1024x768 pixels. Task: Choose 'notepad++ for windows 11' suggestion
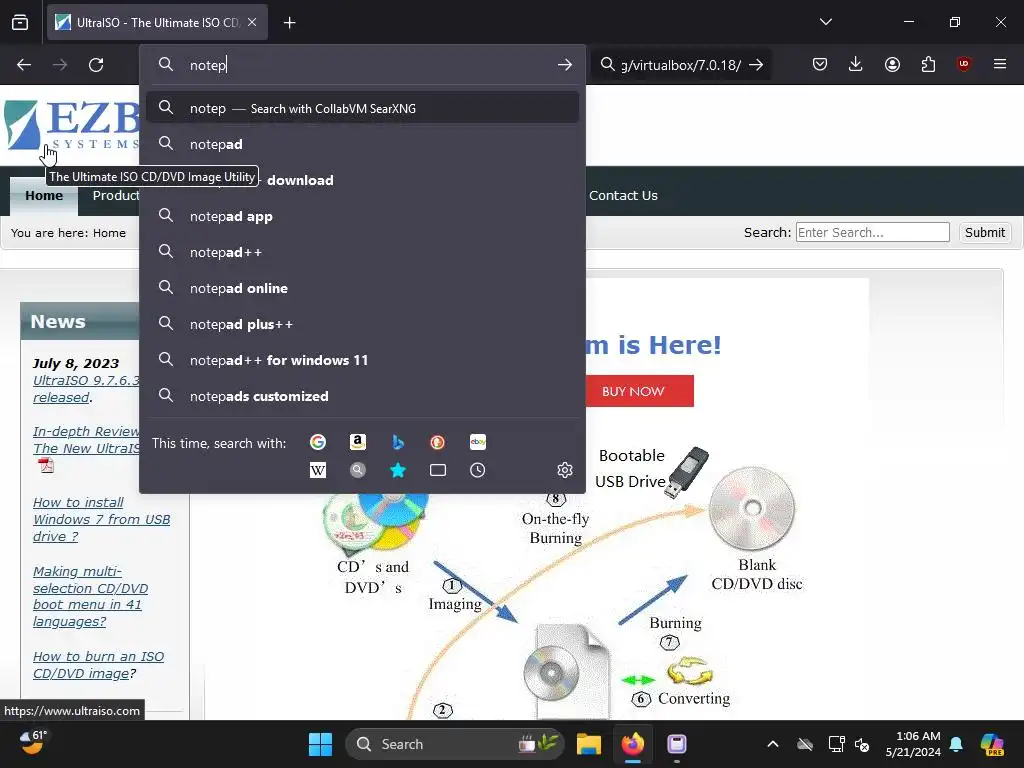coord(362,360)
